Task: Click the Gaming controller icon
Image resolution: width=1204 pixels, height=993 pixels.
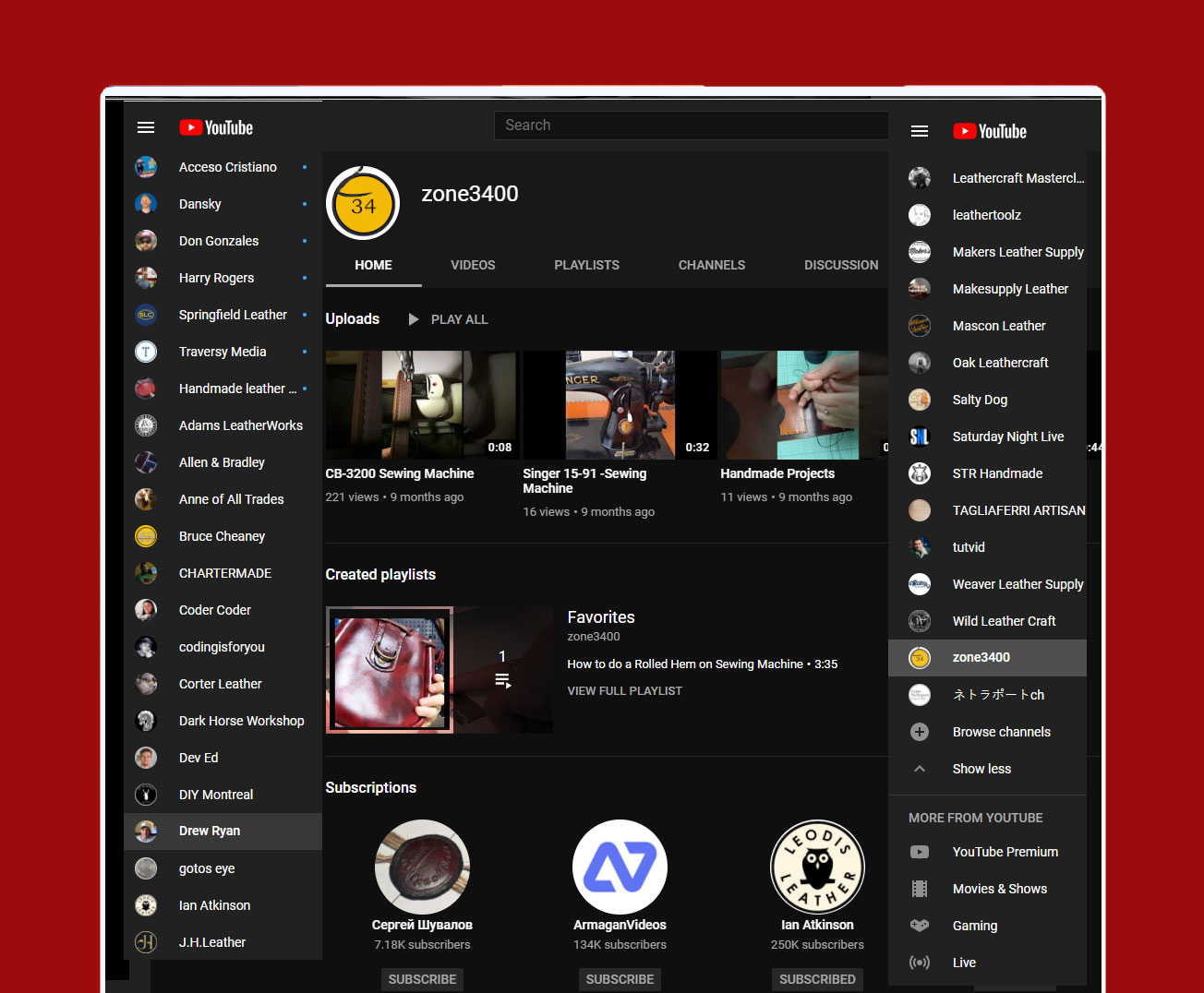Action: (x=920, y=926)
